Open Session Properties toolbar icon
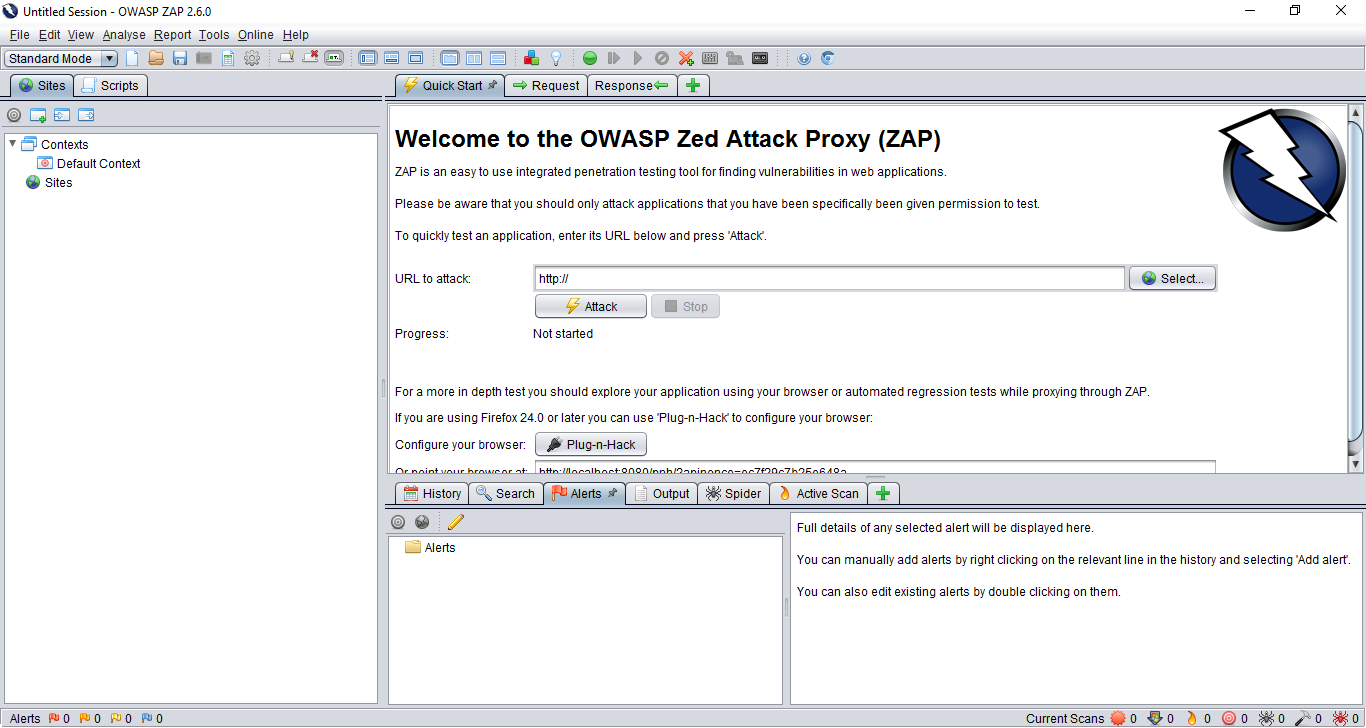 [x=228, y=58]
